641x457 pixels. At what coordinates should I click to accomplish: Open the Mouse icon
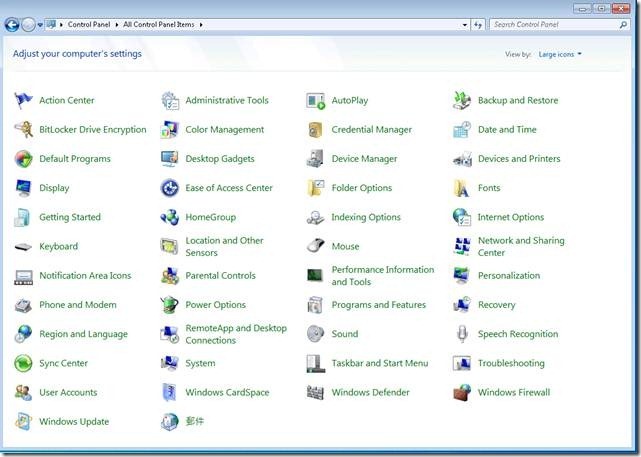tap(316, 246)
